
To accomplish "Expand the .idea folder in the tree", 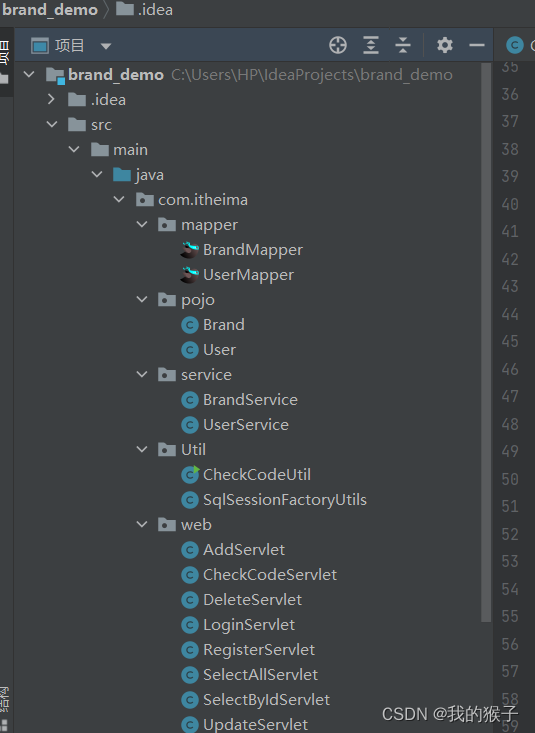I will click(x=51, y=99).
